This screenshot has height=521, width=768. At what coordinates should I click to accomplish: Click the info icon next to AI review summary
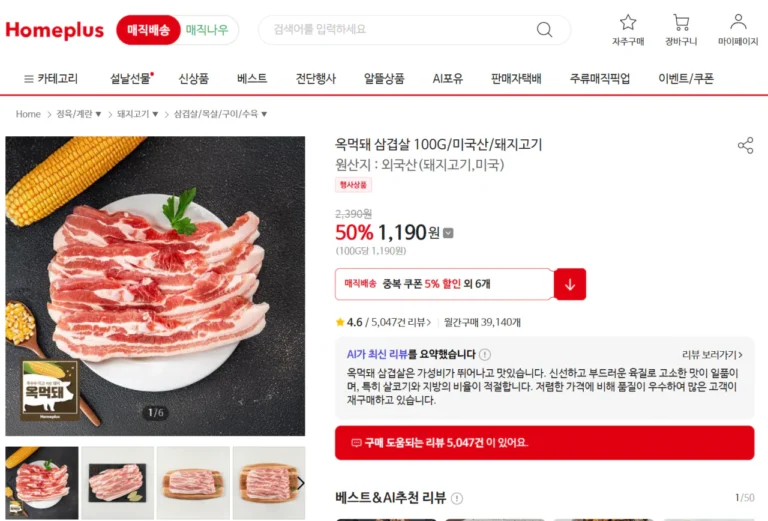(x=485, y=354)
